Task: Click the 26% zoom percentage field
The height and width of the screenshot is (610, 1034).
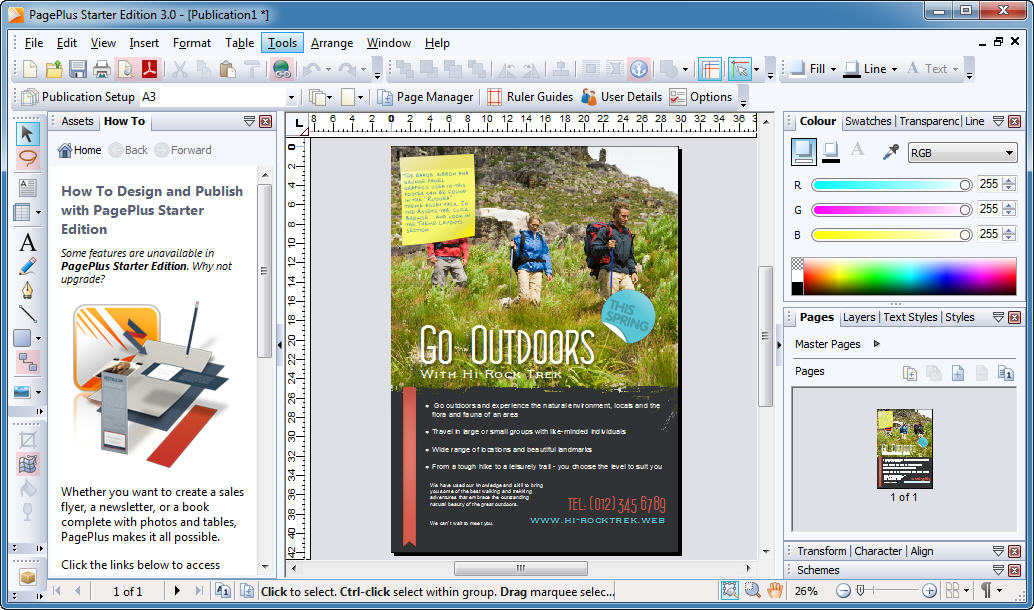Action: pyautogui.click(x=806, y=591)
